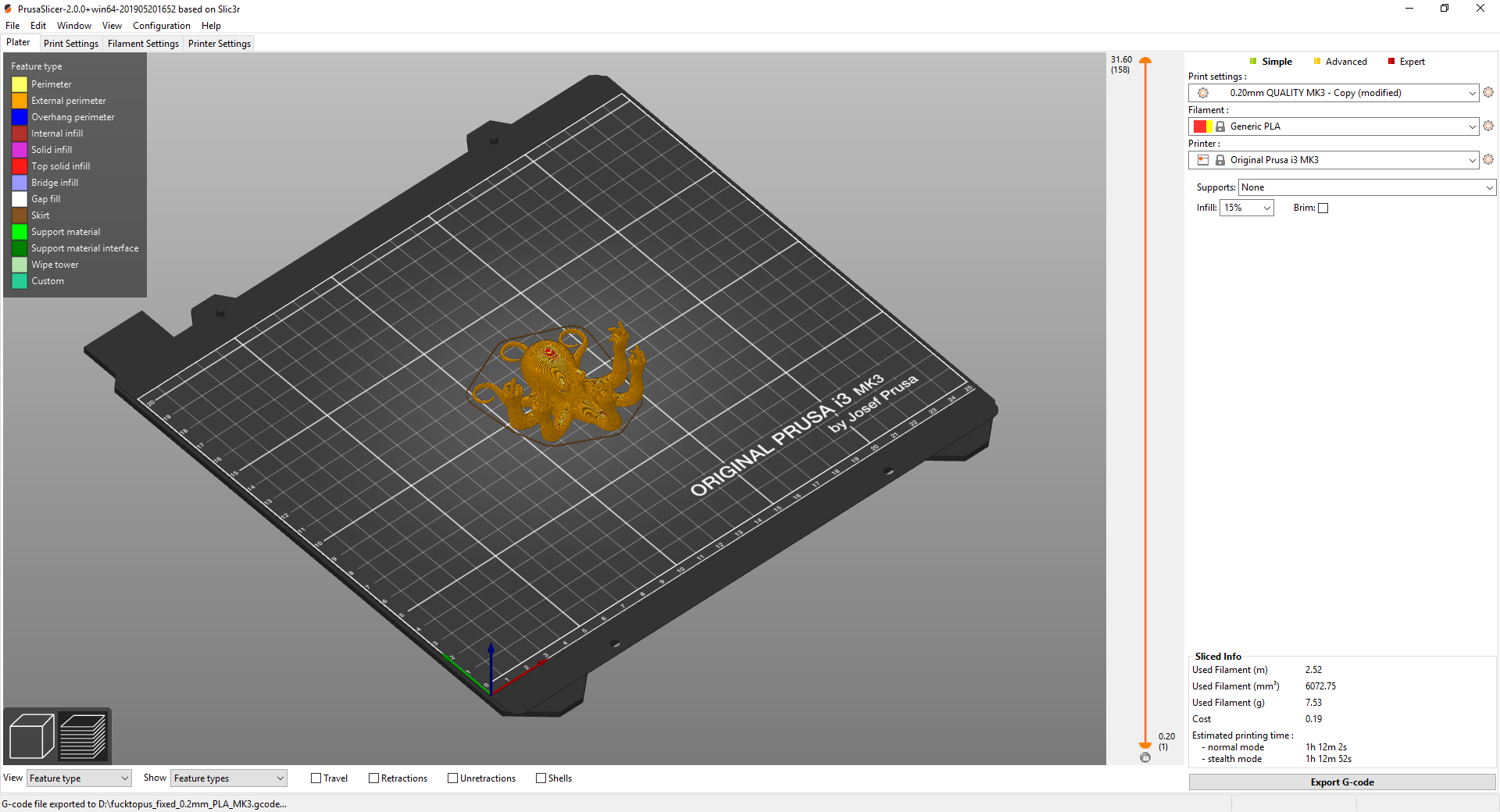1500x812 pixels.
Task: Click the green Support material legend swatch
Action: coord(20,232)
